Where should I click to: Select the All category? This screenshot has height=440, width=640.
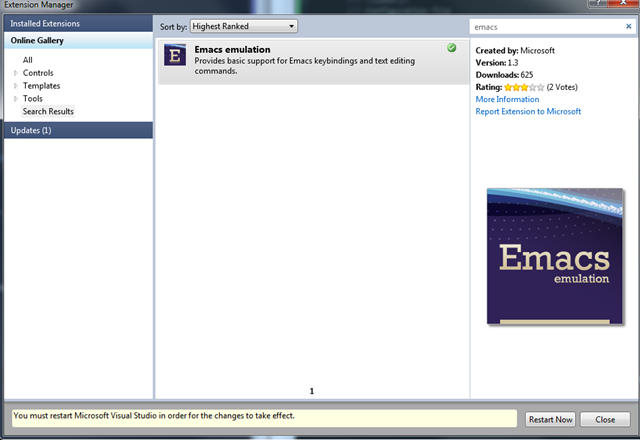point(27,60)
